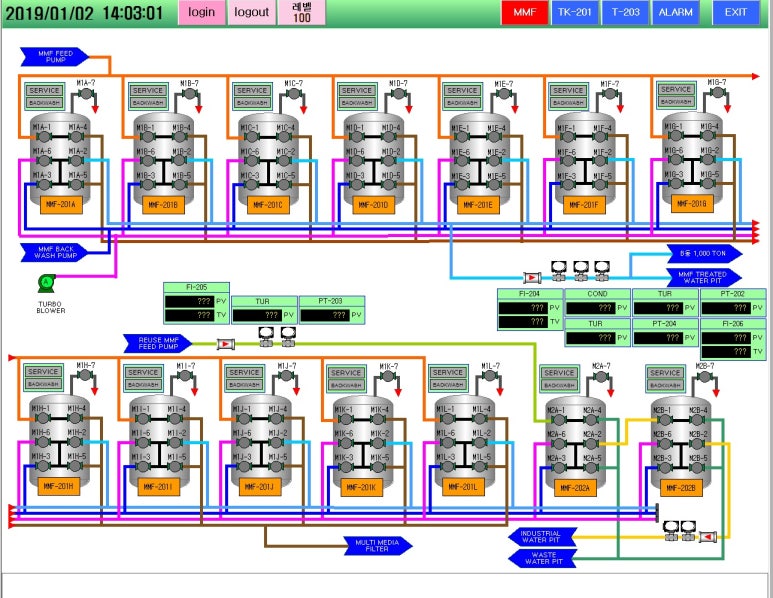Click flow meter on industrial water line
The image size is (773, 598).
click(x=708, y=536)
